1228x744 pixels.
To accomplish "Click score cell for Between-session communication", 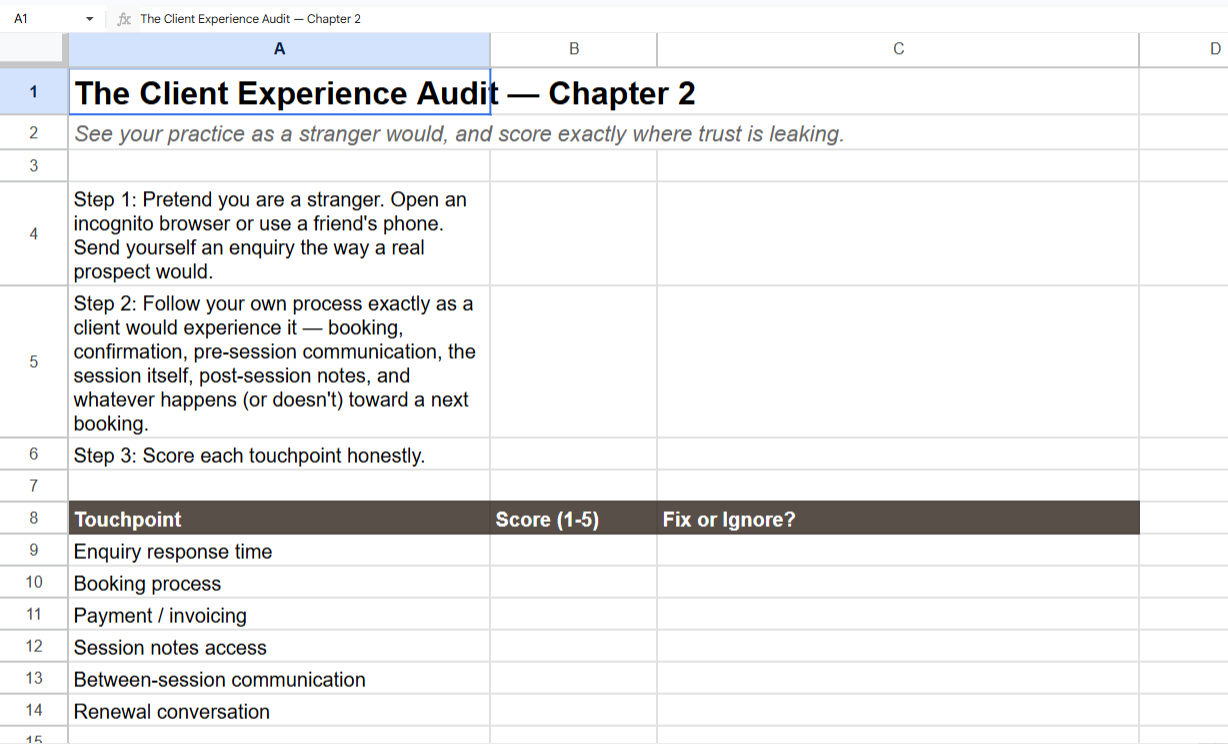I will [x=574, y=678].
